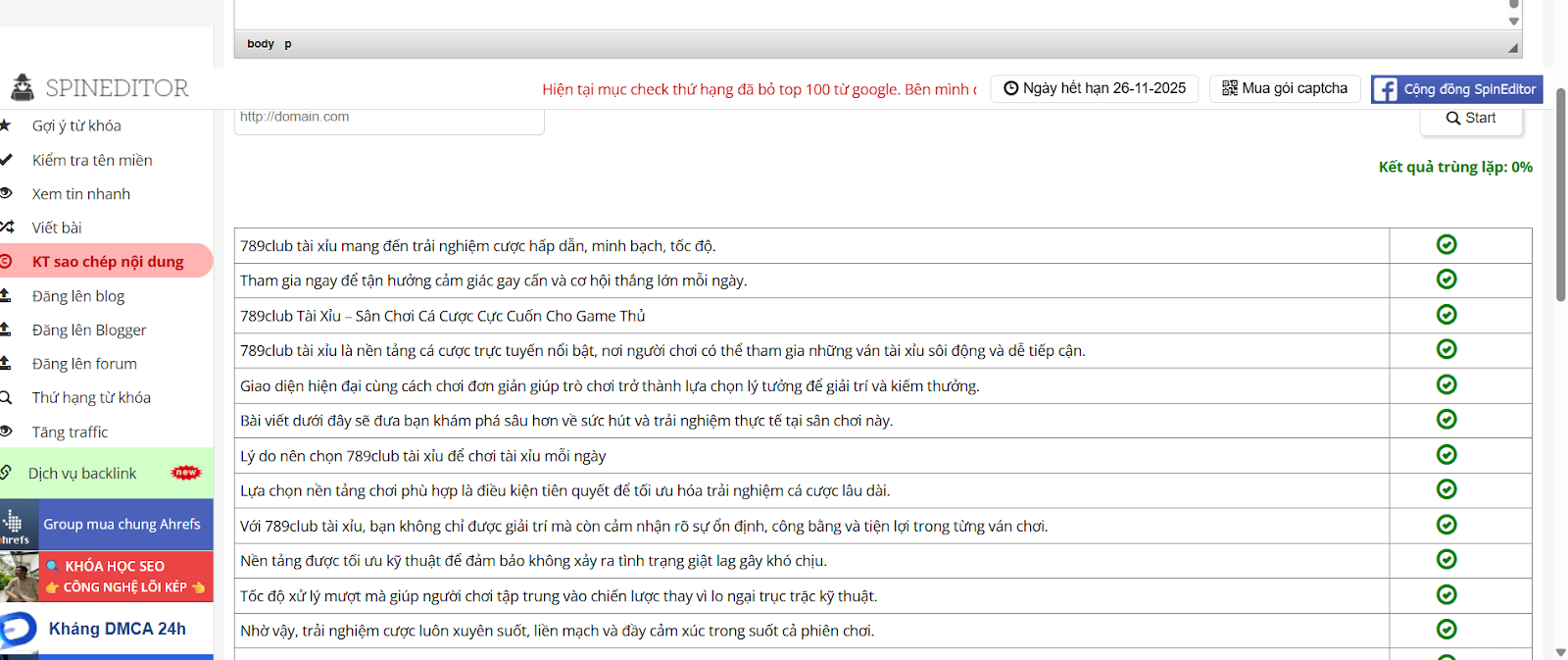Click Group mua chung Ahrefs banner
Screen dimensions: 1568x660
107,525
